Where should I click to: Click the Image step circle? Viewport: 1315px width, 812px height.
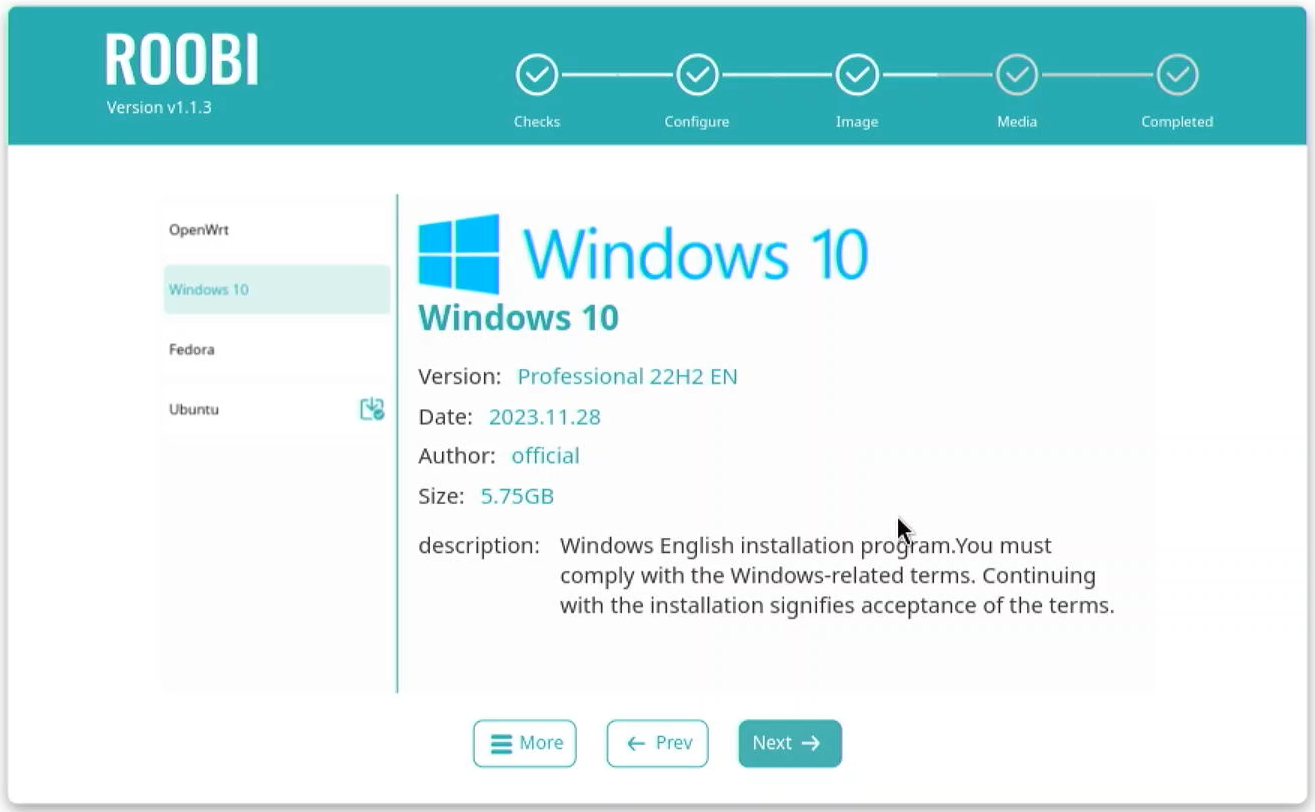(x=857, y=75)
